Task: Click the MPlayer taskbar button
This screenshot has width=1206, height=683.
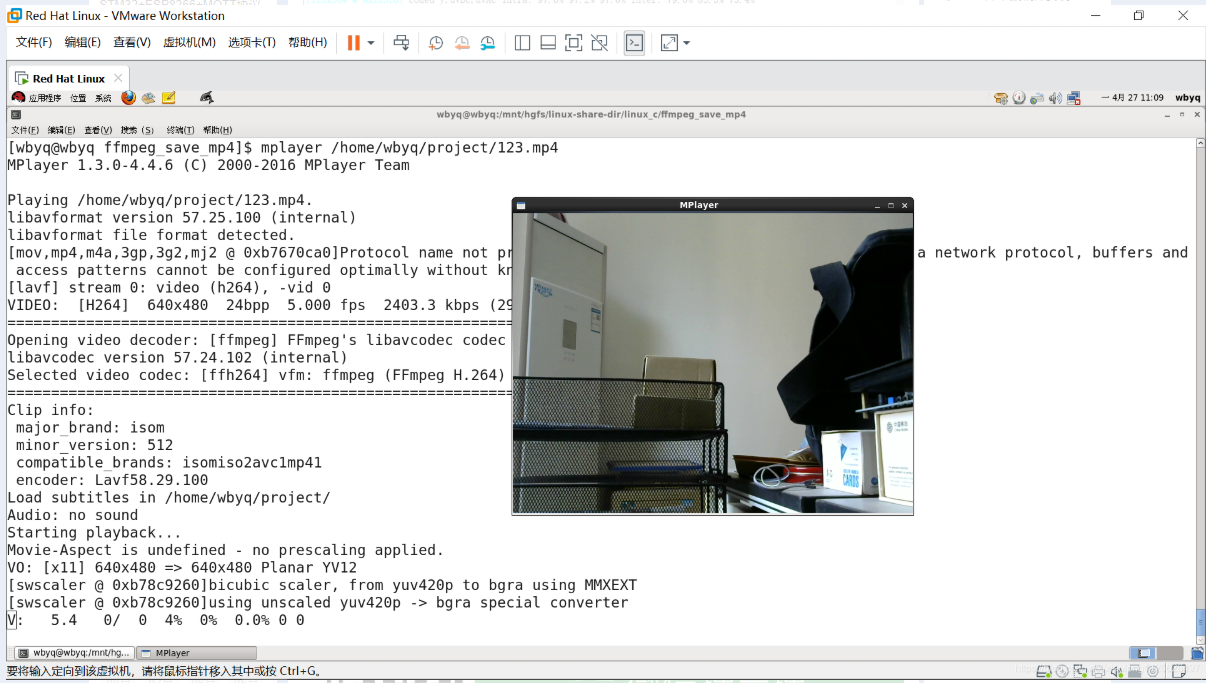Action: (195, 653)
